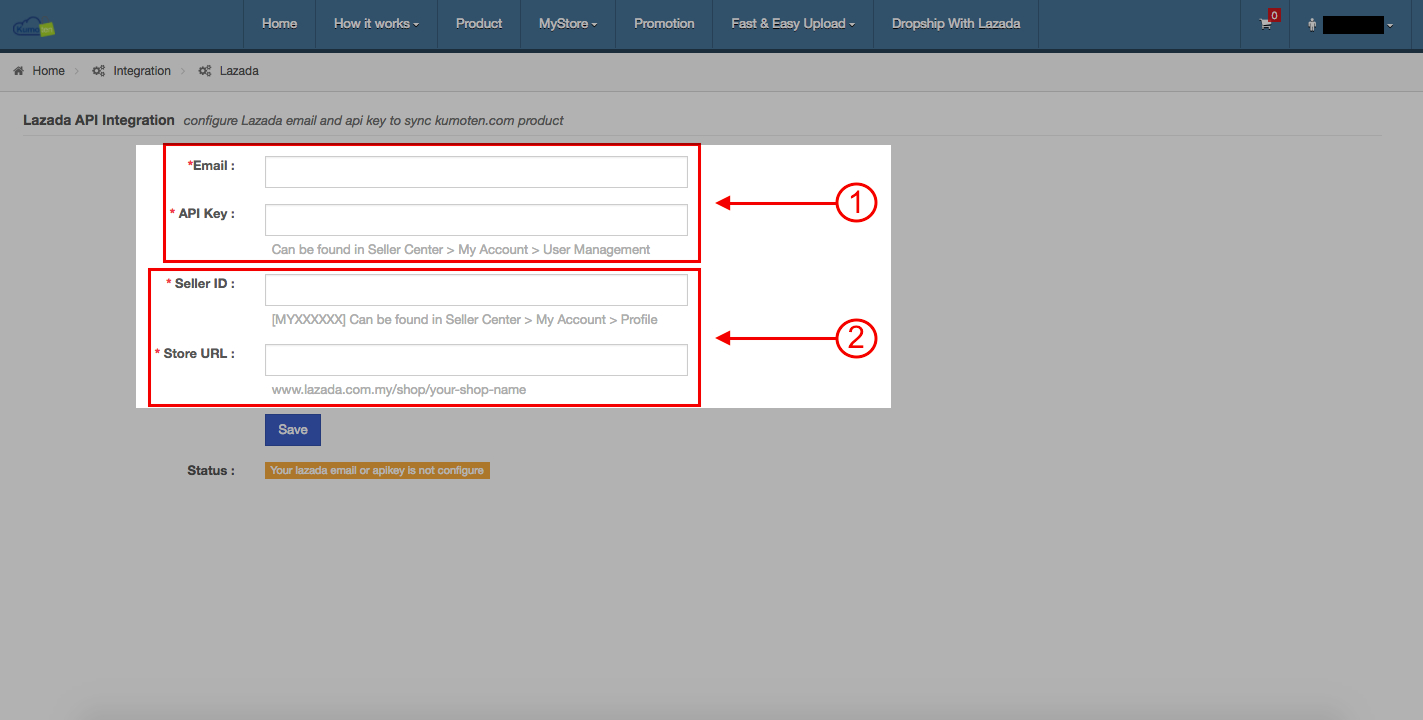Click the user profile person icon
1423x720 pixels.
1311,25
